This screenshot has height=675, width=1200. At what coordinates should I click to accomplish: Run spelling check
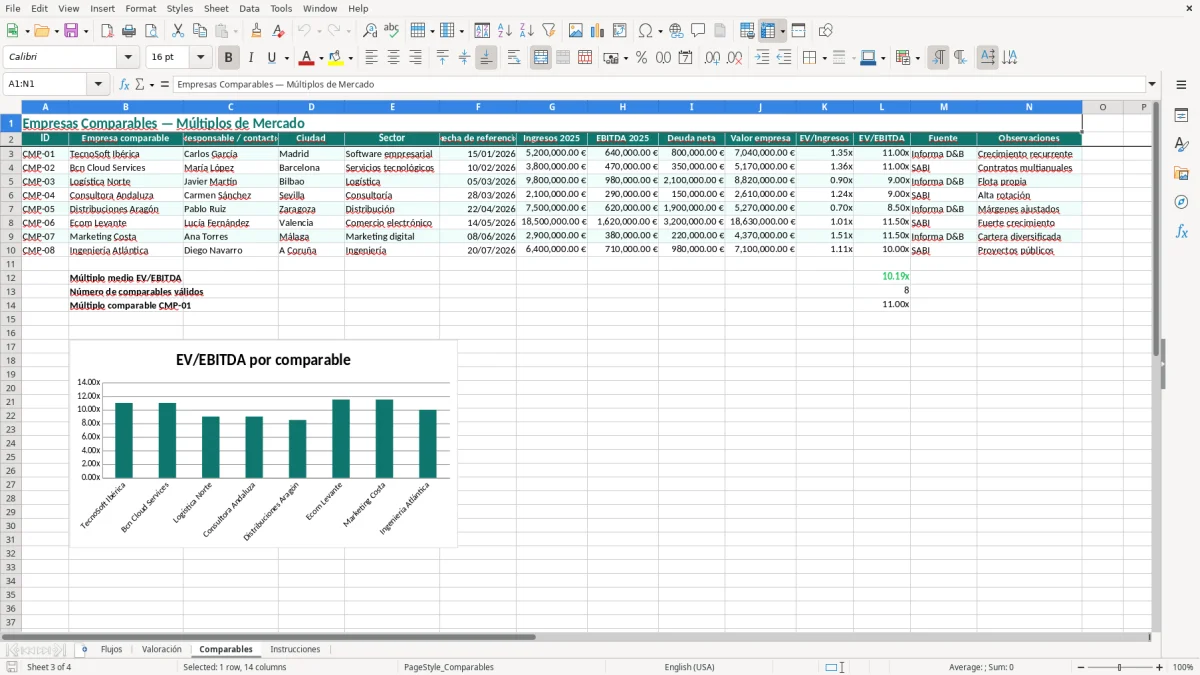tap(392, 31)
